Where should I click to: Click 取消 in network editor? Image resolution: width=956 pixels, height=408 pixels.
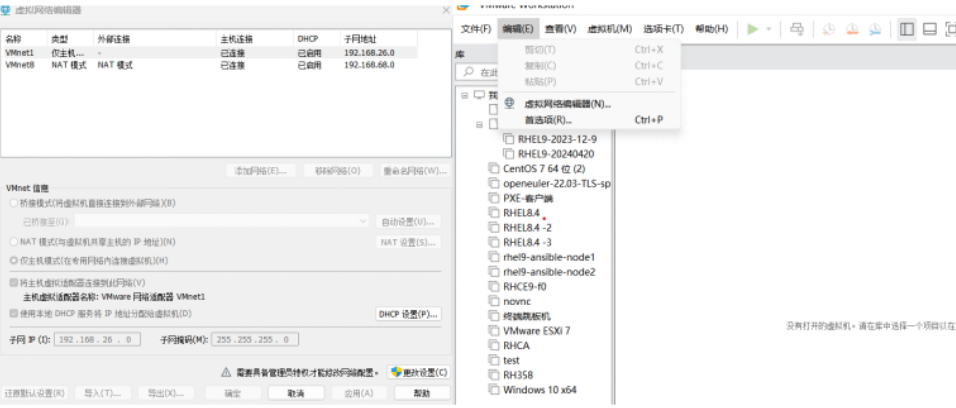(294, 393)
